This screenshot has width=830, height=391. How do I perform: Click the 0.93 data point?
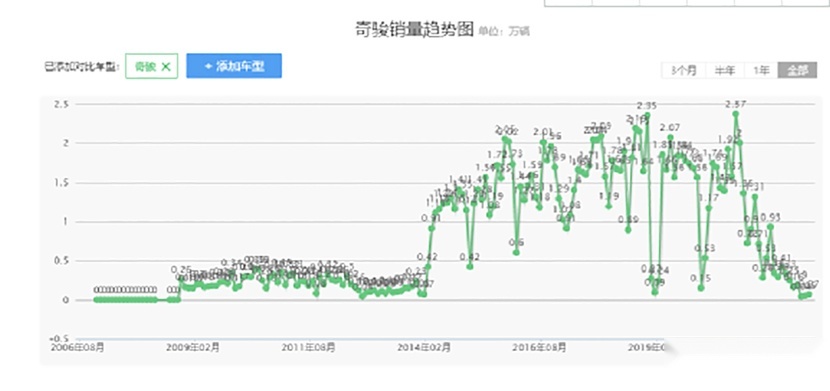pyautogui.click(x=770, y=226)
